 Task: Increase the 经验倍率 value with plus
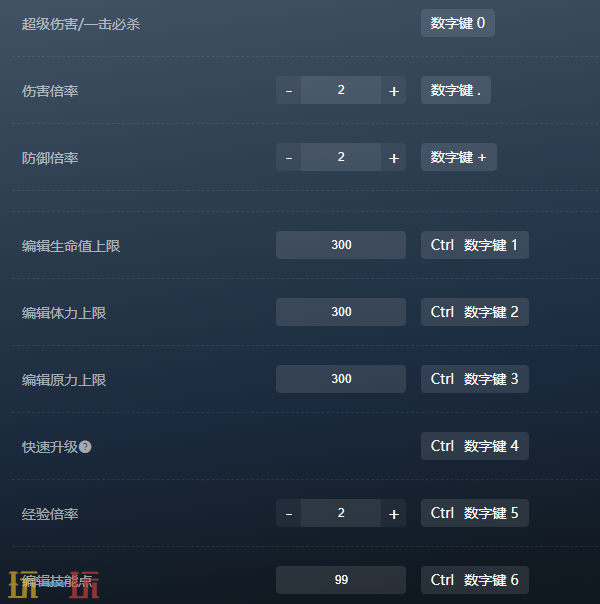click(x=394, y=513)
